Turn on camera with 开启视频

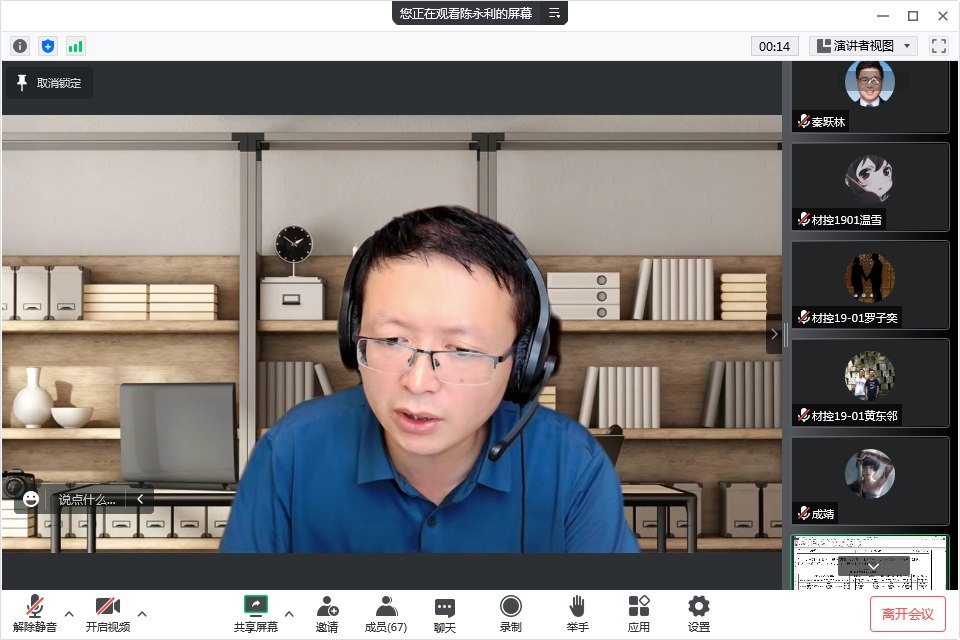click(107, 613)
